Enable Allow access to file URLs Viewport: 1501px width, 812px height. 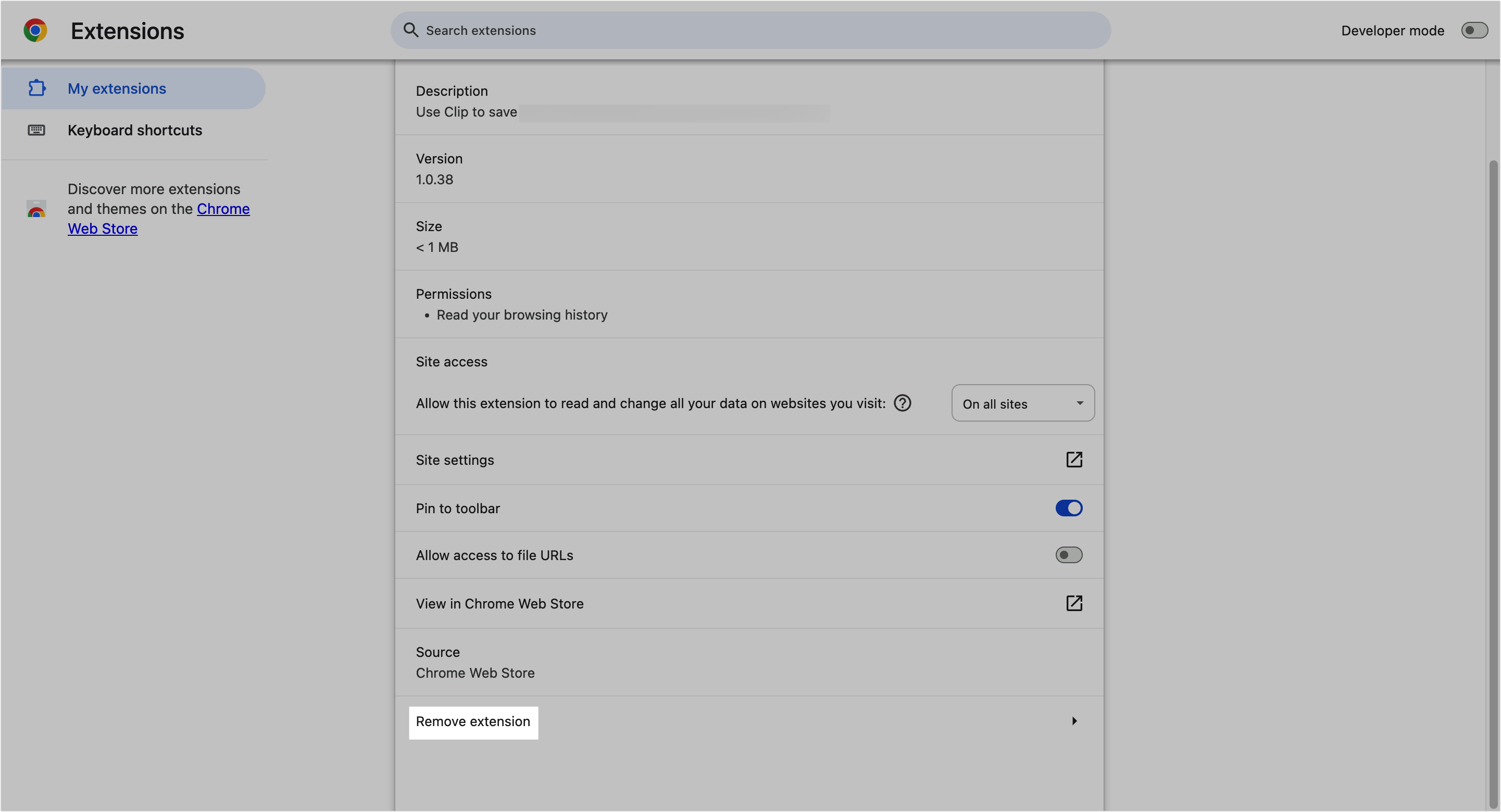click(x=1069, y=554)
